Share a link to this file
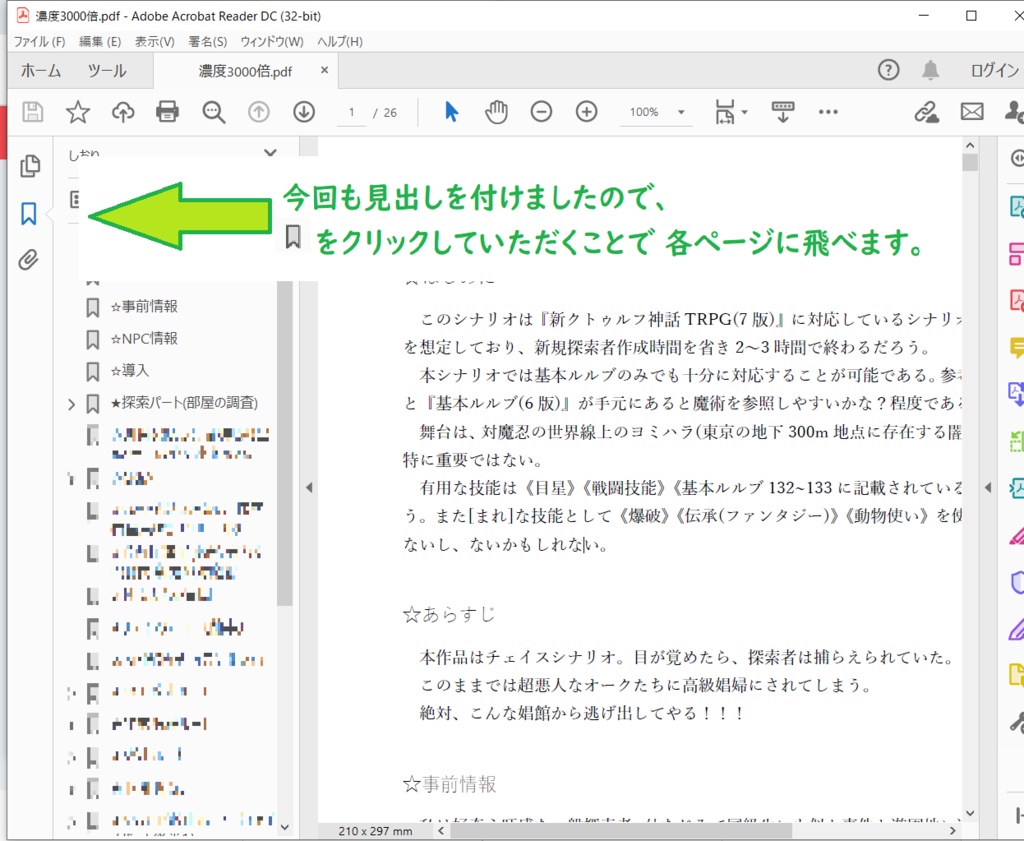The height and width of the screenshot is (841, 1024). click(926, 112)
